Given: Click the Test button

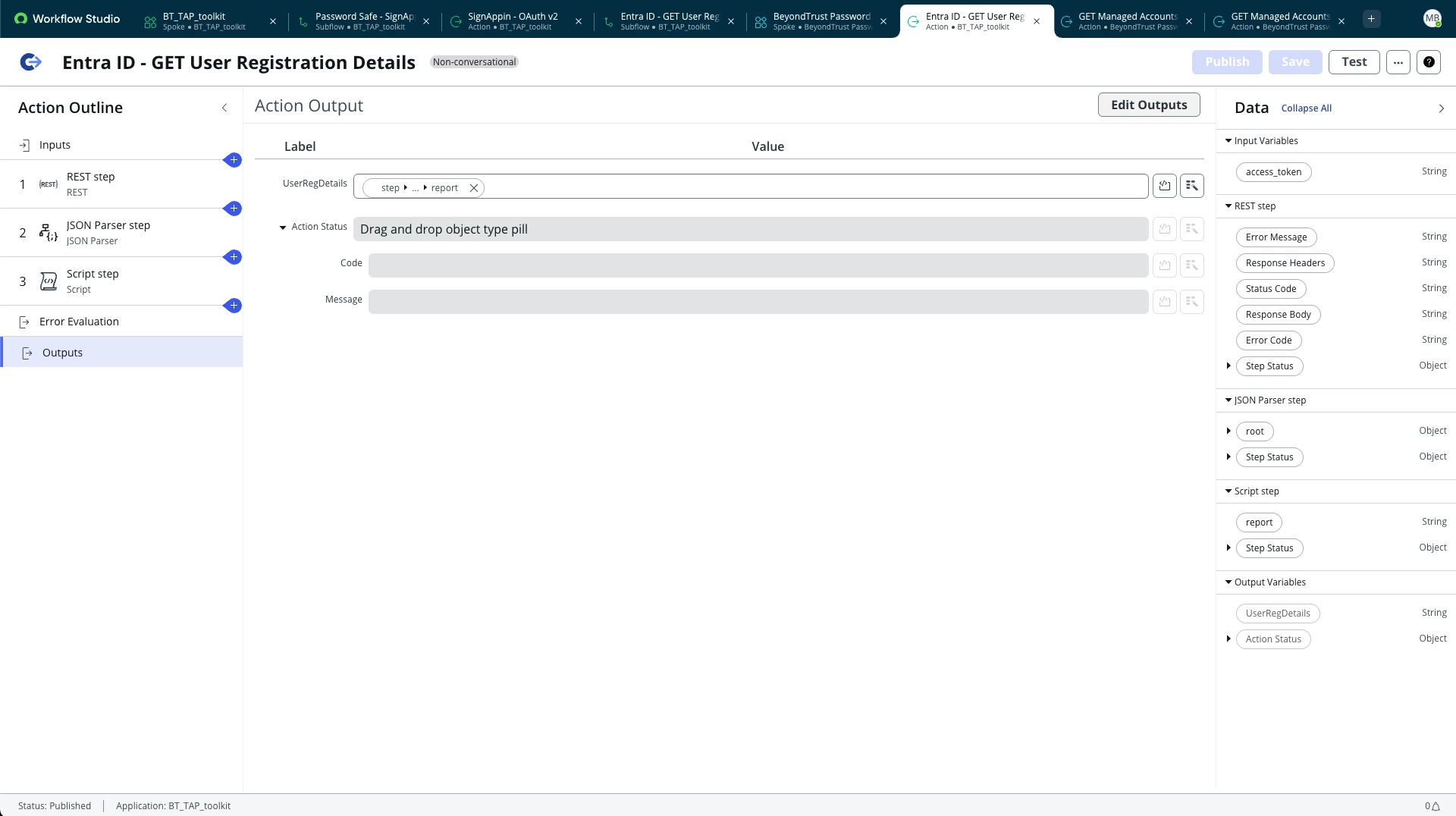Looking at the screenshot, I should click(1354, 62).
